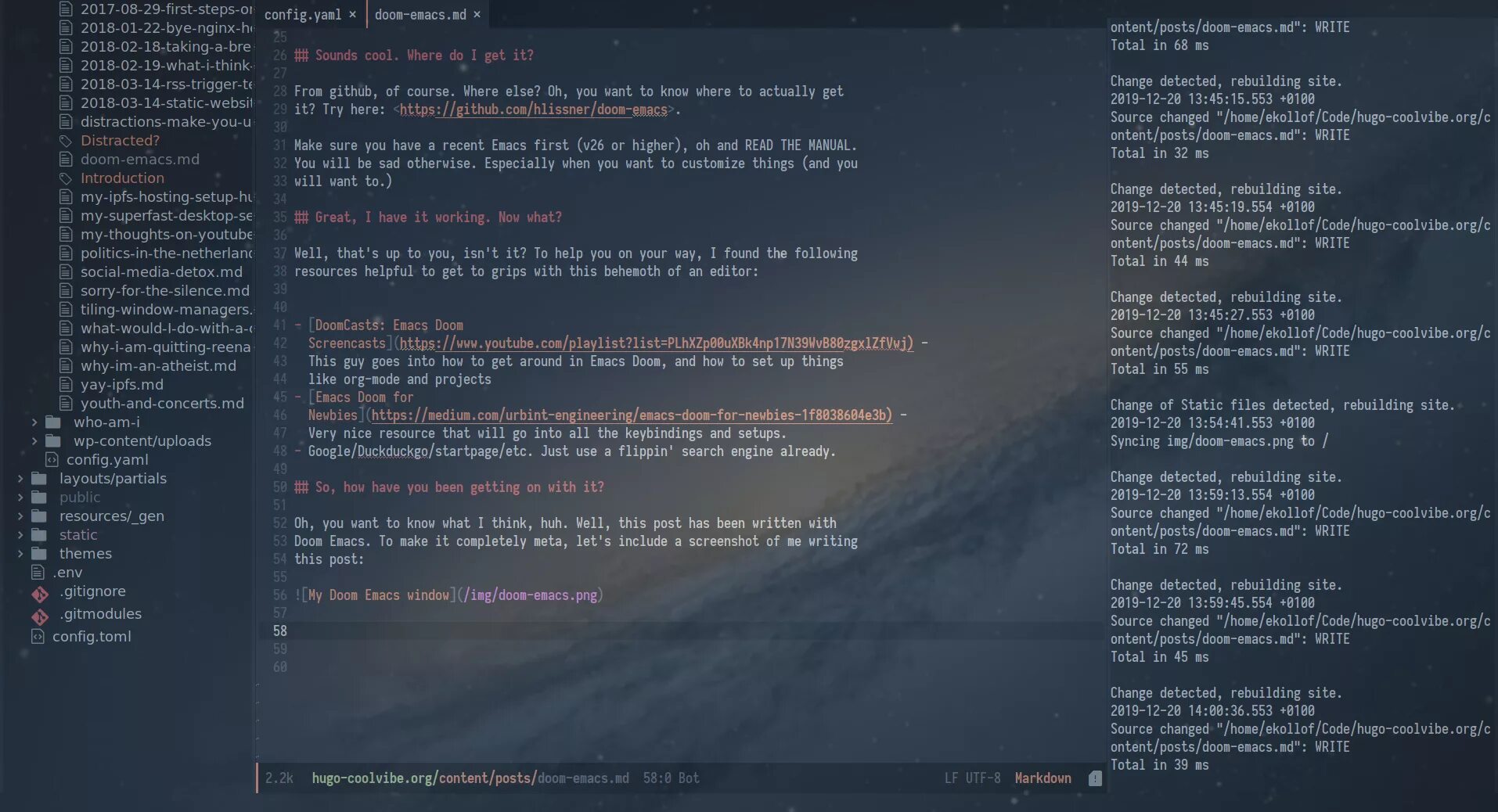Click the 58:0 Bot cursor position
1498x812 pixels.
[x=671, y=778]
